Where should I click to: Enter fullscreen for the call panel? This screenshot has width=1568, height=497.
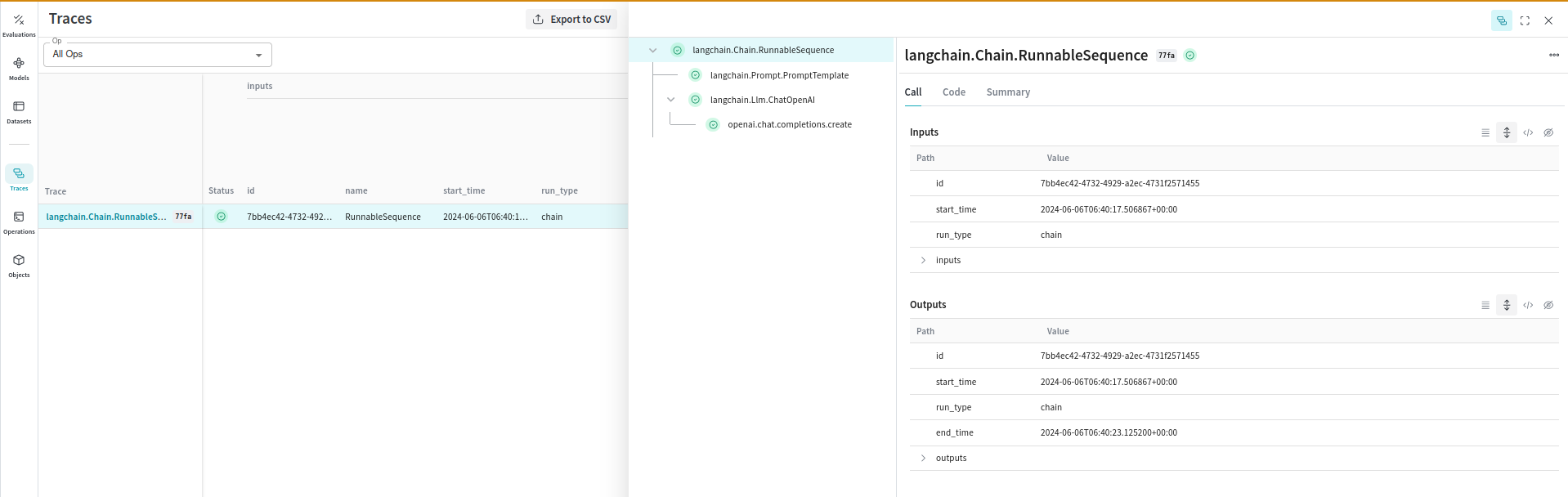1525,20
